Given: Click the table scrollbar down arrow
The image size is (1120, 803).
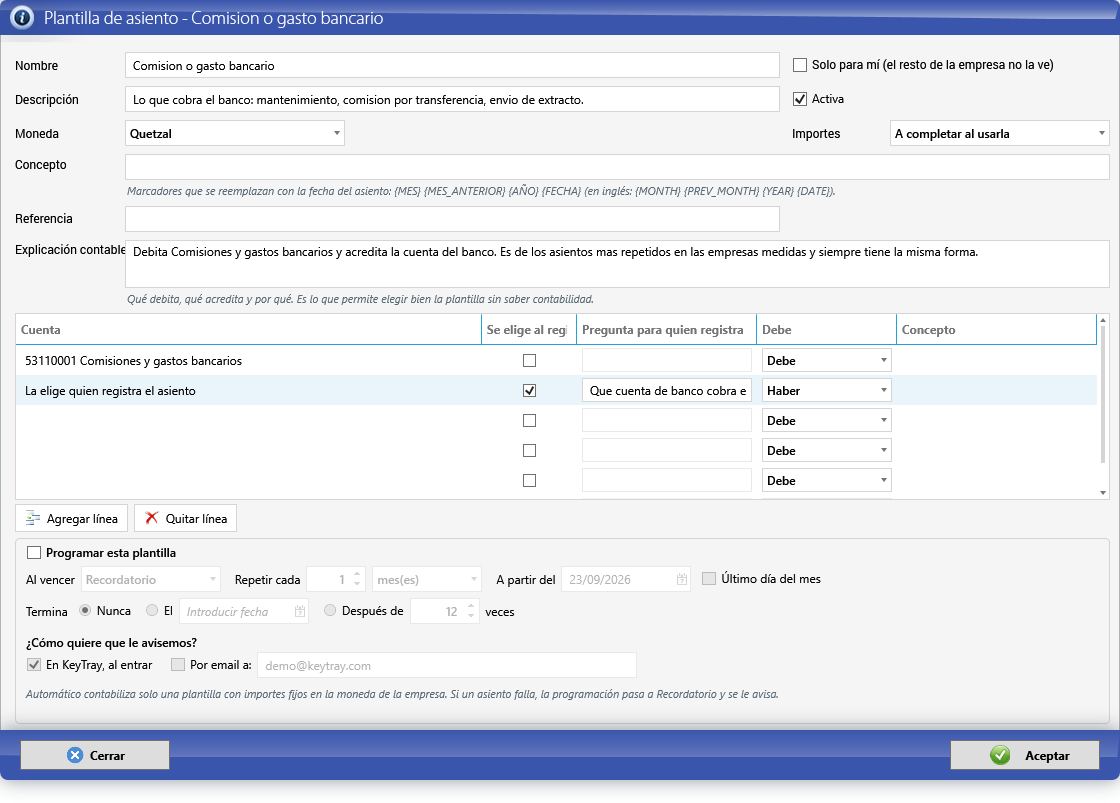Looking at the screenshot, I should point(1103,493).
